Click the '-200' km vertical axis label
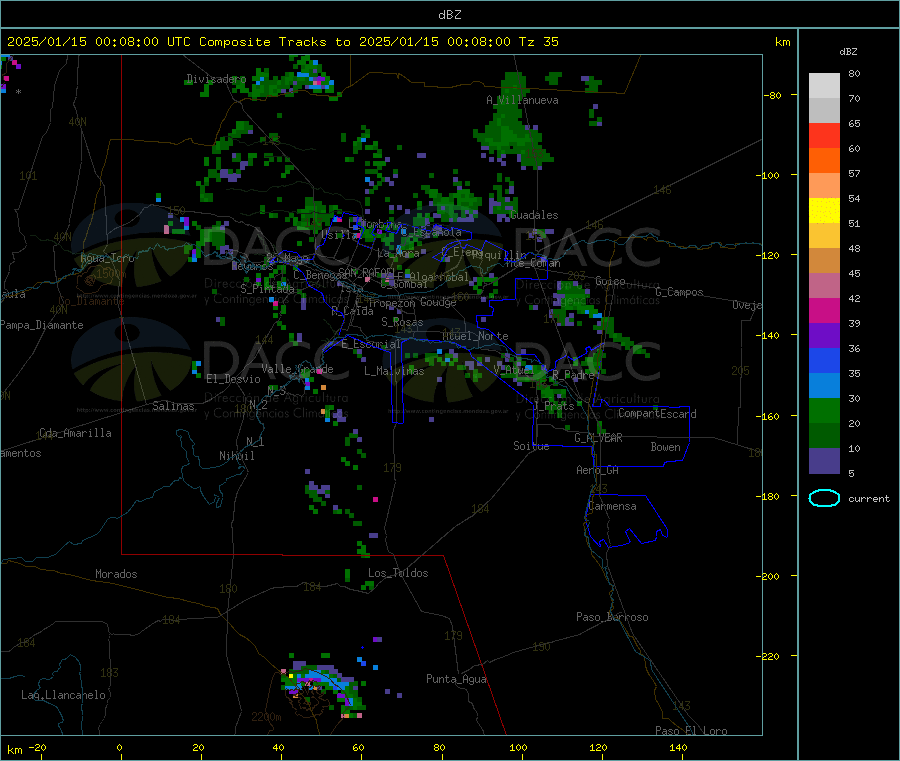 pyautogui.click(x=767, y=577)
